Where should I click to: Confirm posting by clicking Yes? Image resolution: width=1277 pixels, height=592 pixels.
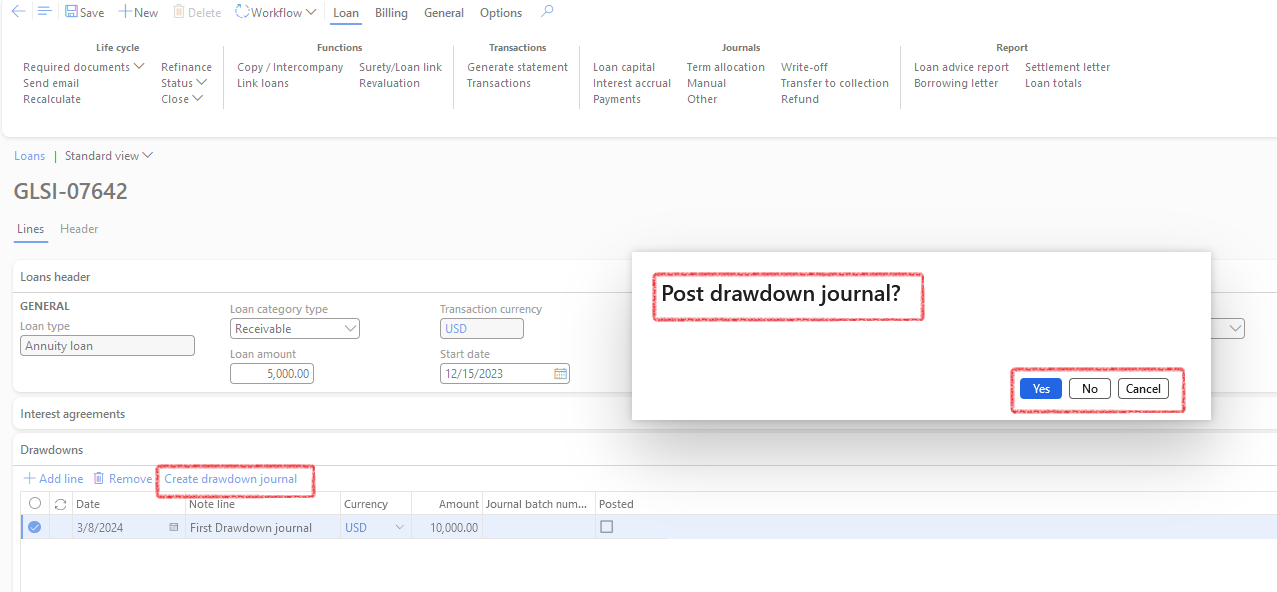click(x=1041, y=389)
